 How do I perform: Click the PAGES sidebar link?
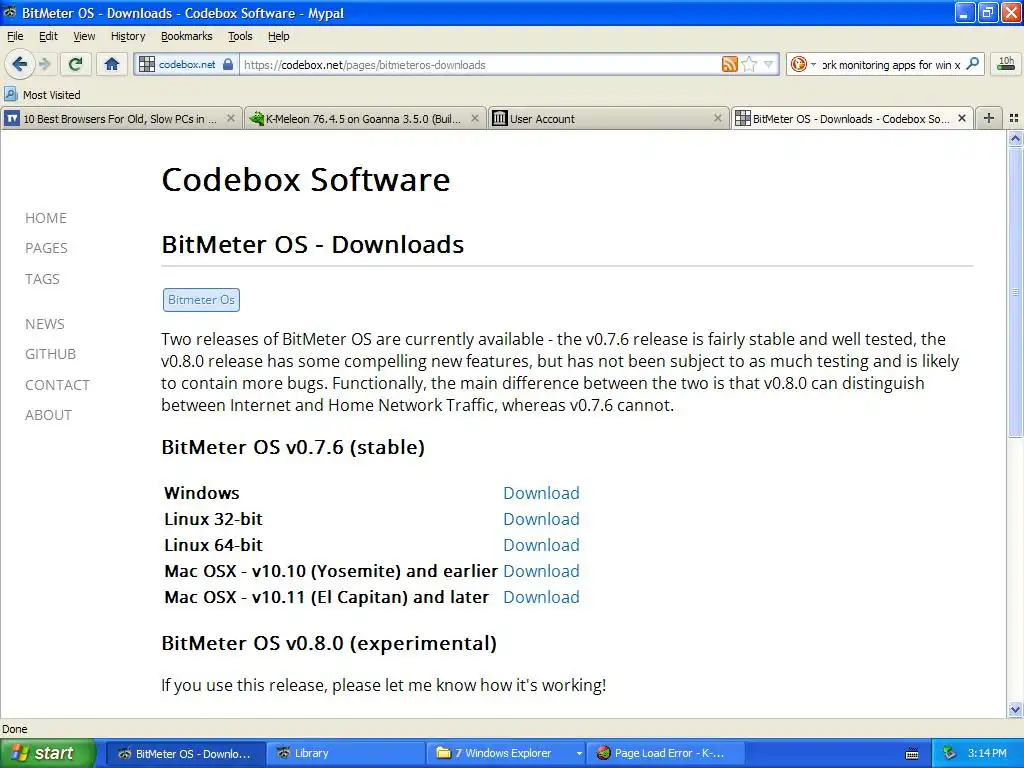pos(46,248)
